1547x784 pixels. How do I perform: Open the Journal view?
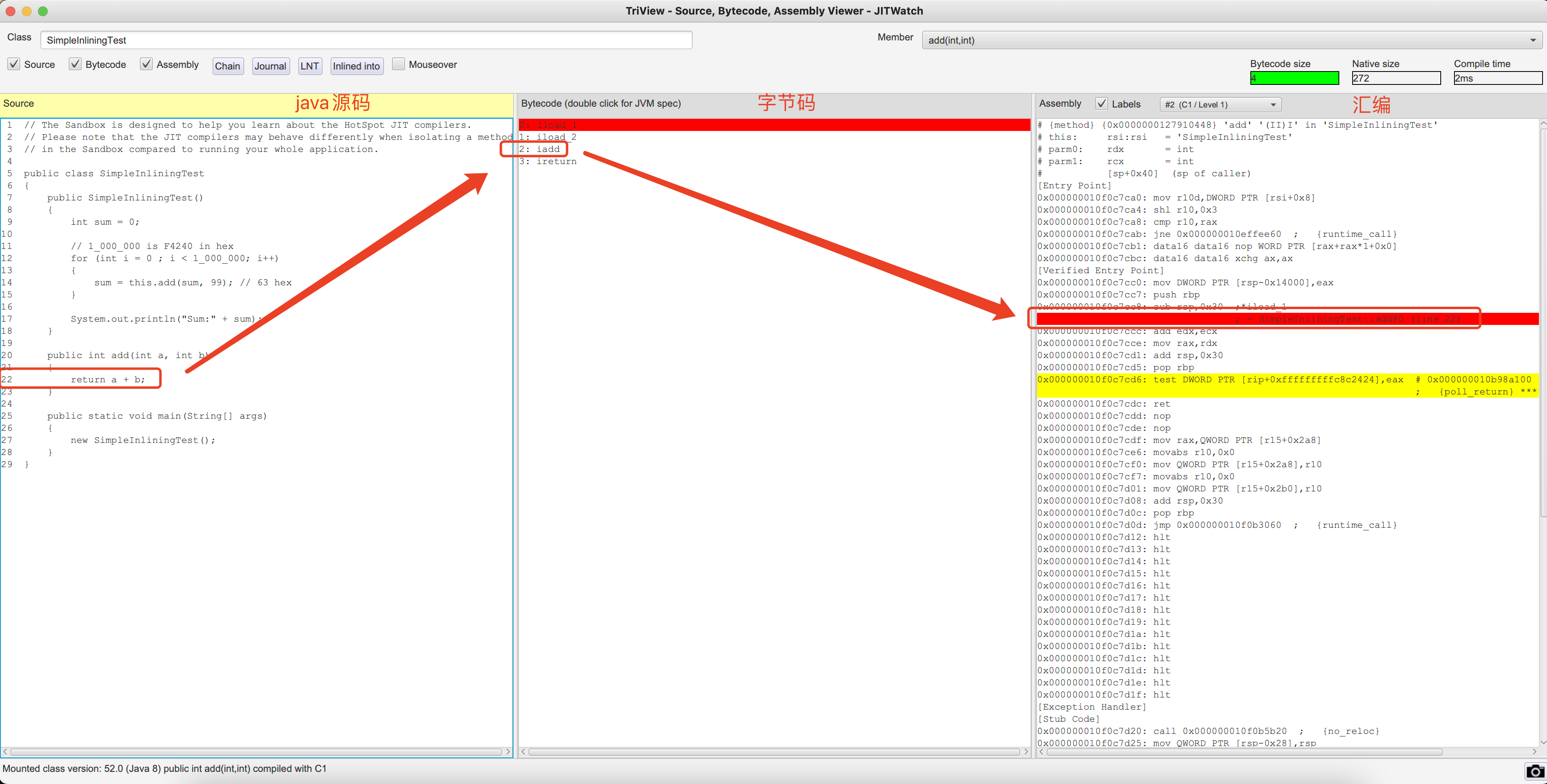pyautogui.click(x=270, y=66)
